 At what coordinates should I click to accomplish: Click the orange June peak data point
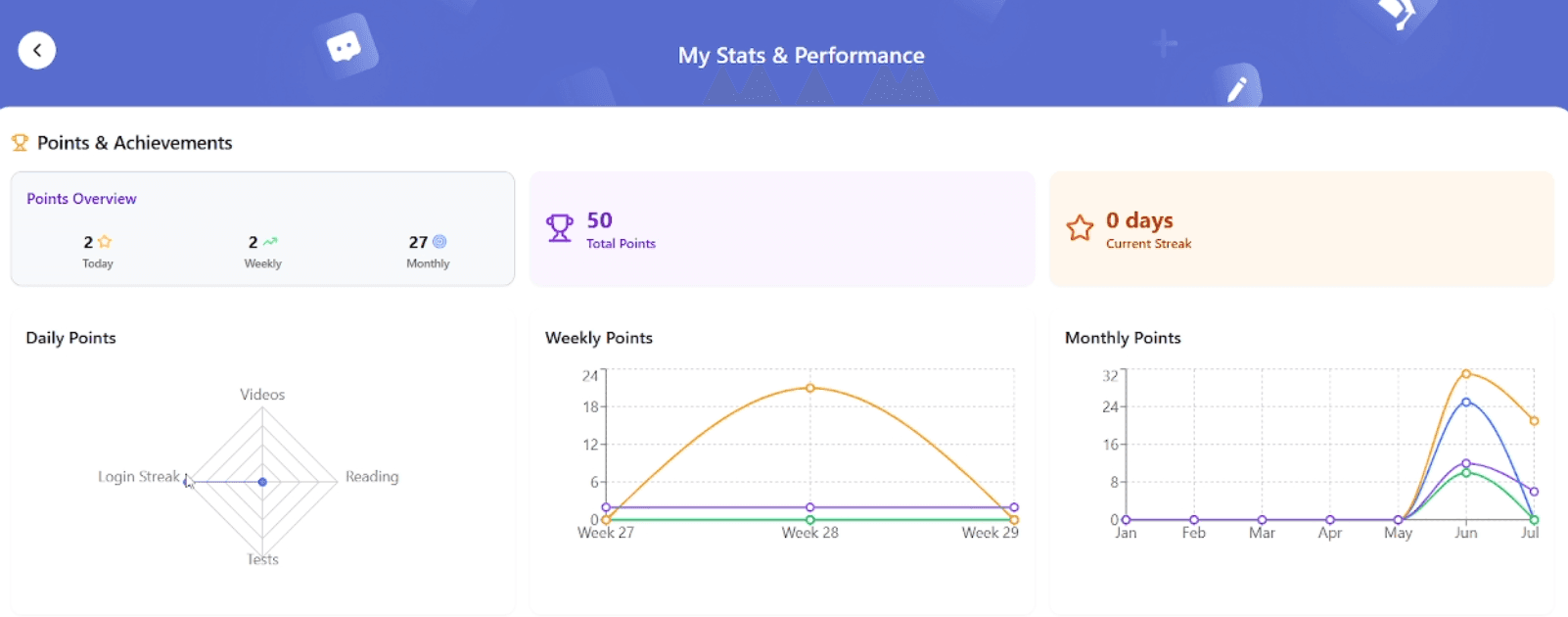click(x=1466, y=374)
